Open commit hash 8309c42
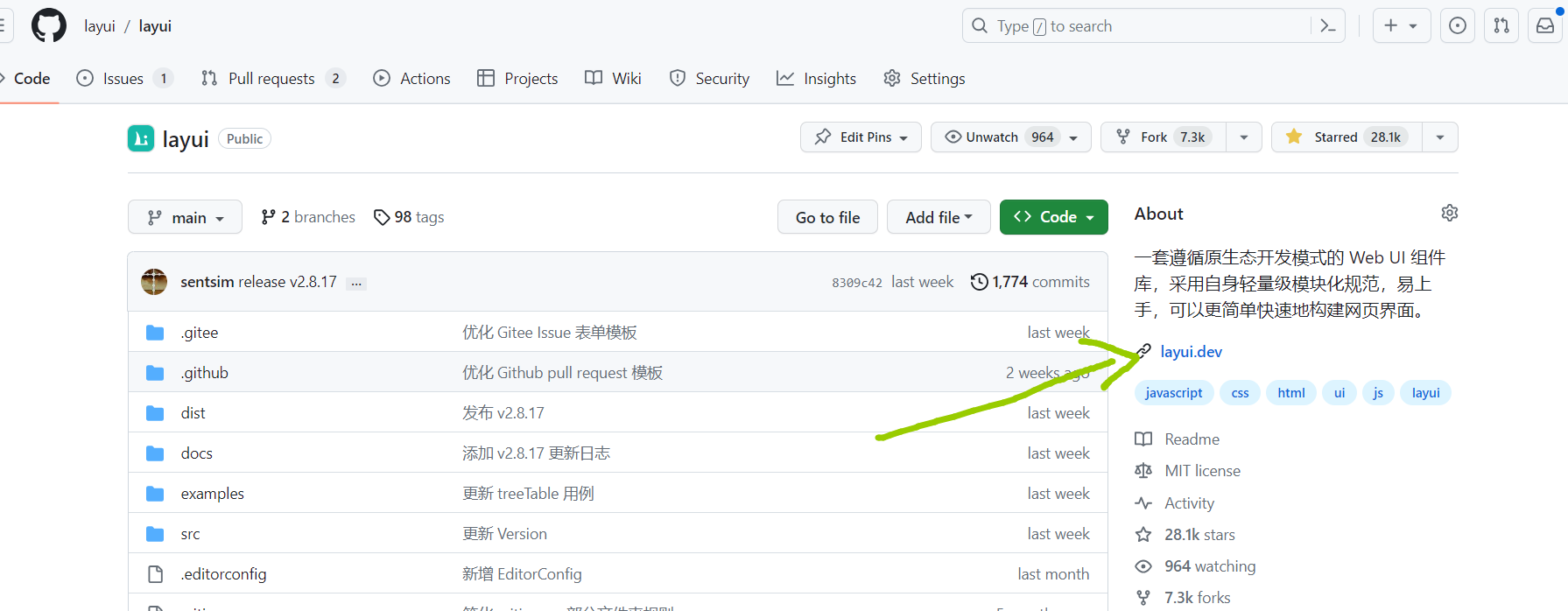1568x611 pixels. (x=857, y=283)
